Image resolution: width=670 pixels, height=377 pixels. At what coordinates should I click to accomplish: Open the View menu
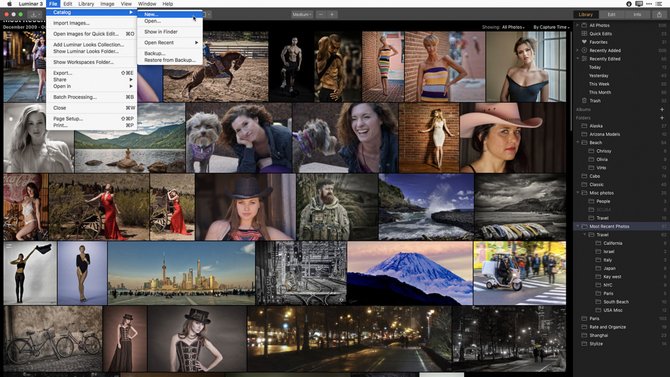[x=126, y=4]
